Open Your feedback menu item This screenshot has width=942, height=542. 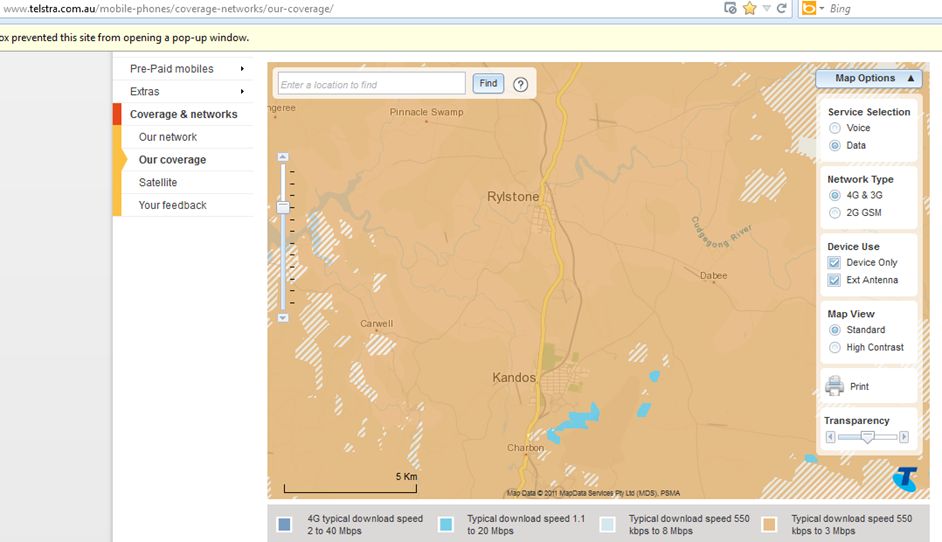pos(172,206)
